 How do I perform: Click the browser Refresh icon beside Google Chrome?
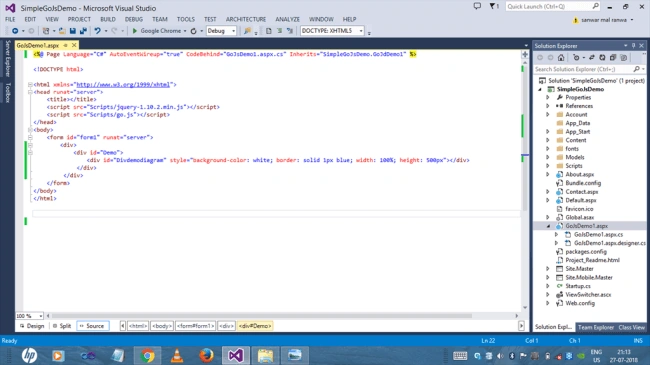[x=193, y=31]
